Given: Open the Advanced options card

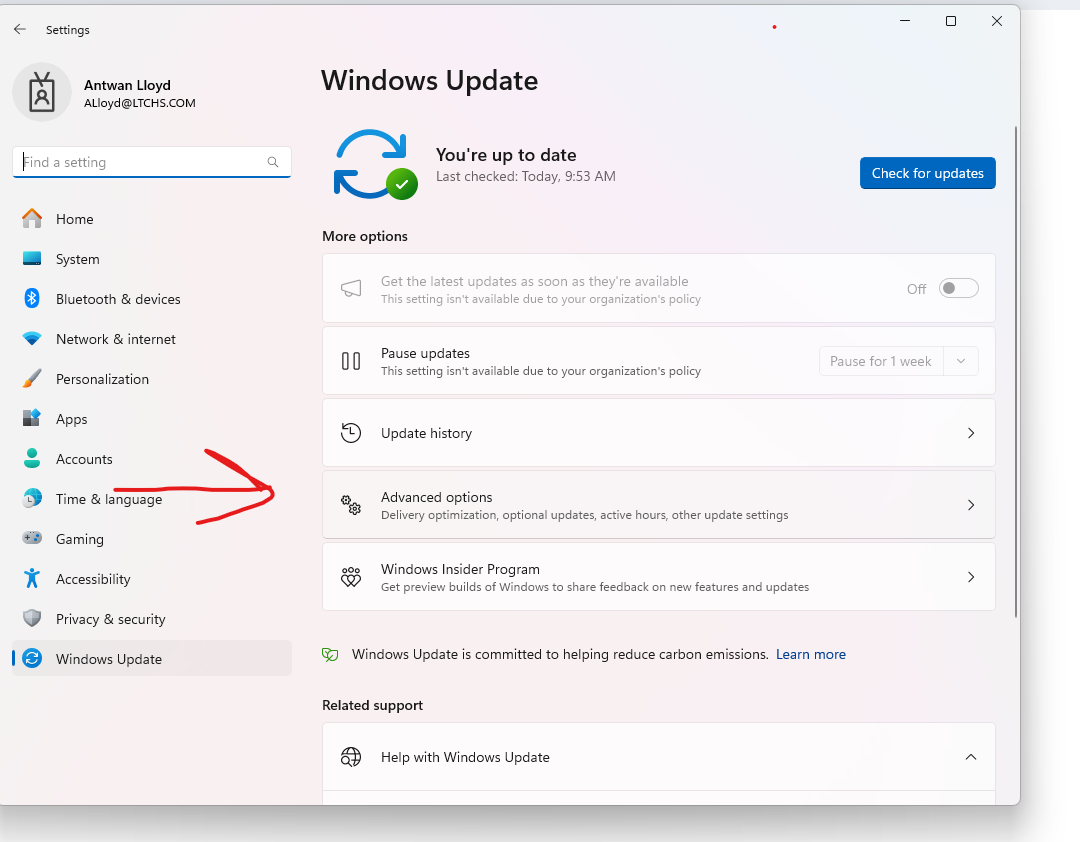Looking at the screenshot, I should coord(658,505).
